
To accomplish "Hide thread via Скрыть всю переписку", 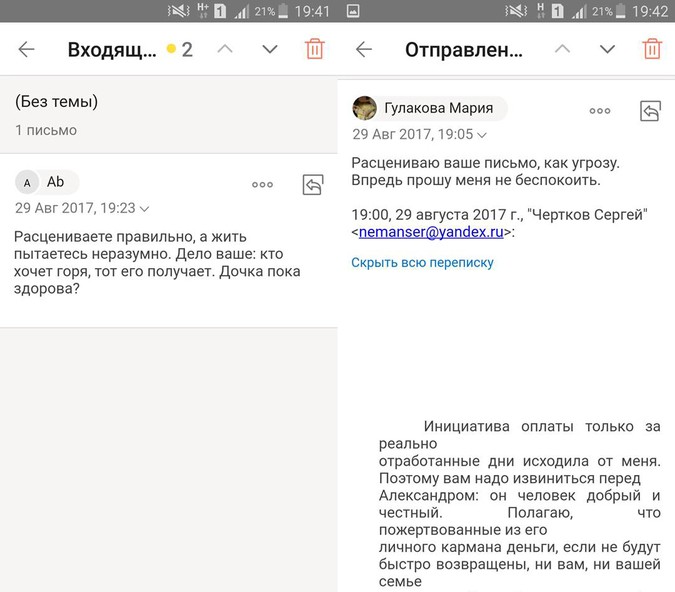I will tap(422, 263).
